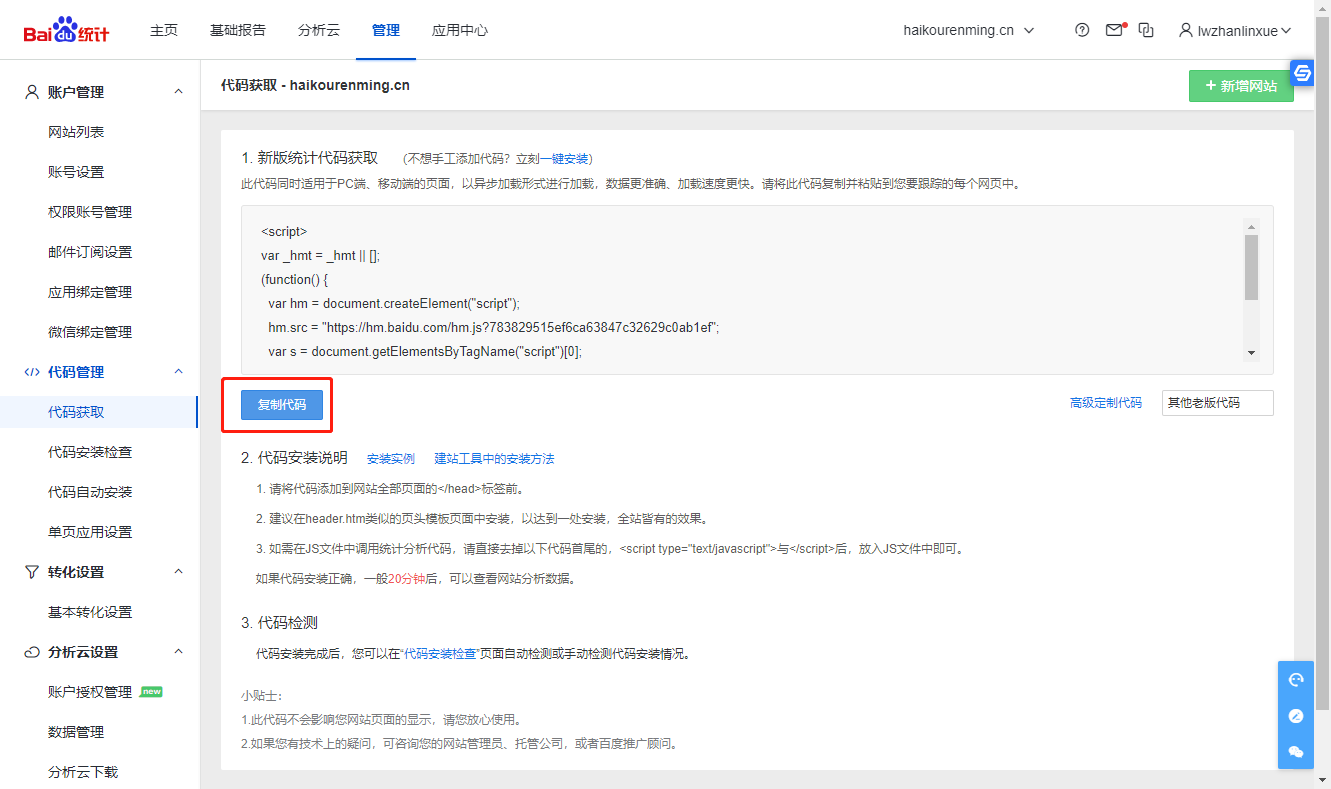The image size is (1331, 789).
Task: Click the var _hmt line in the code box
Action: pyautogui.click(x=320, y=255)
